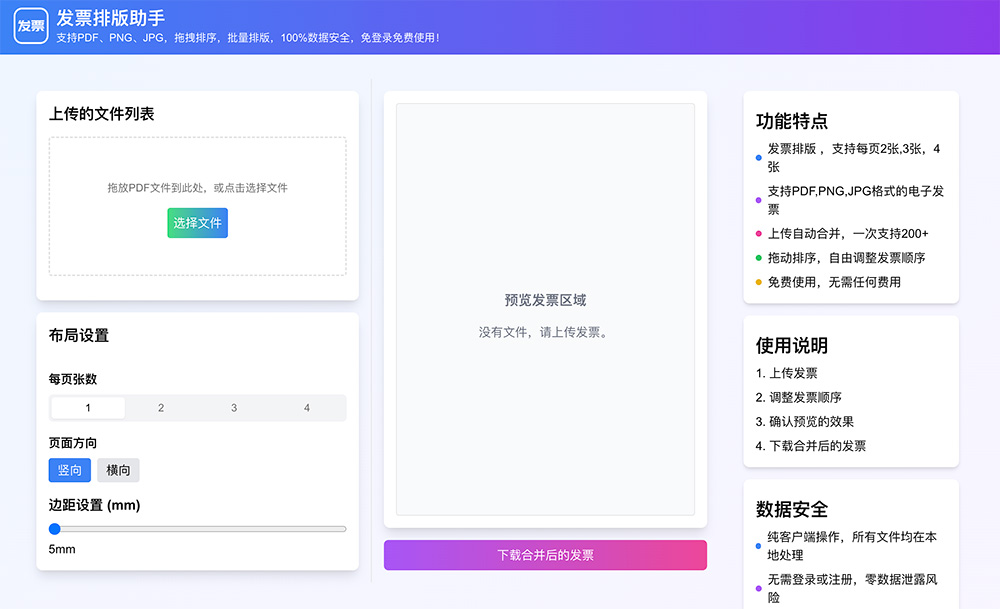
Task: Click the purple bullet beside PDF,PNG,JPG support
Action: 757,199
